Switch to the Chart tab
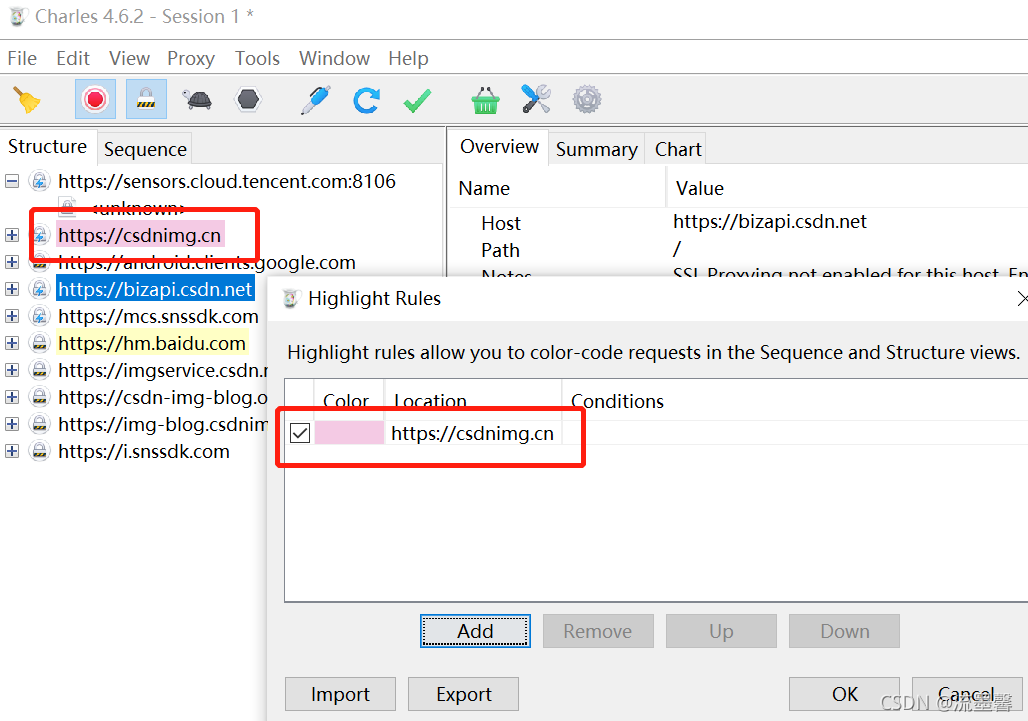Viewport: 1028px width, 721px height. click(678, 149)
